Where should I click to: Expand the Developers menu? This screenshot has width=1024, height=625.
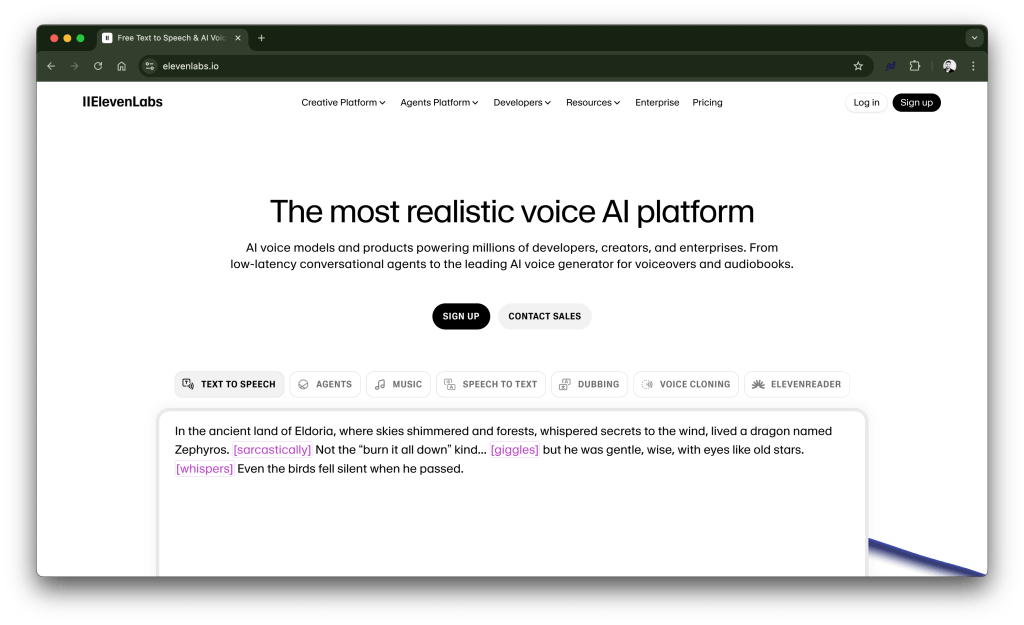pyautogui.click(x=522, y=103)
